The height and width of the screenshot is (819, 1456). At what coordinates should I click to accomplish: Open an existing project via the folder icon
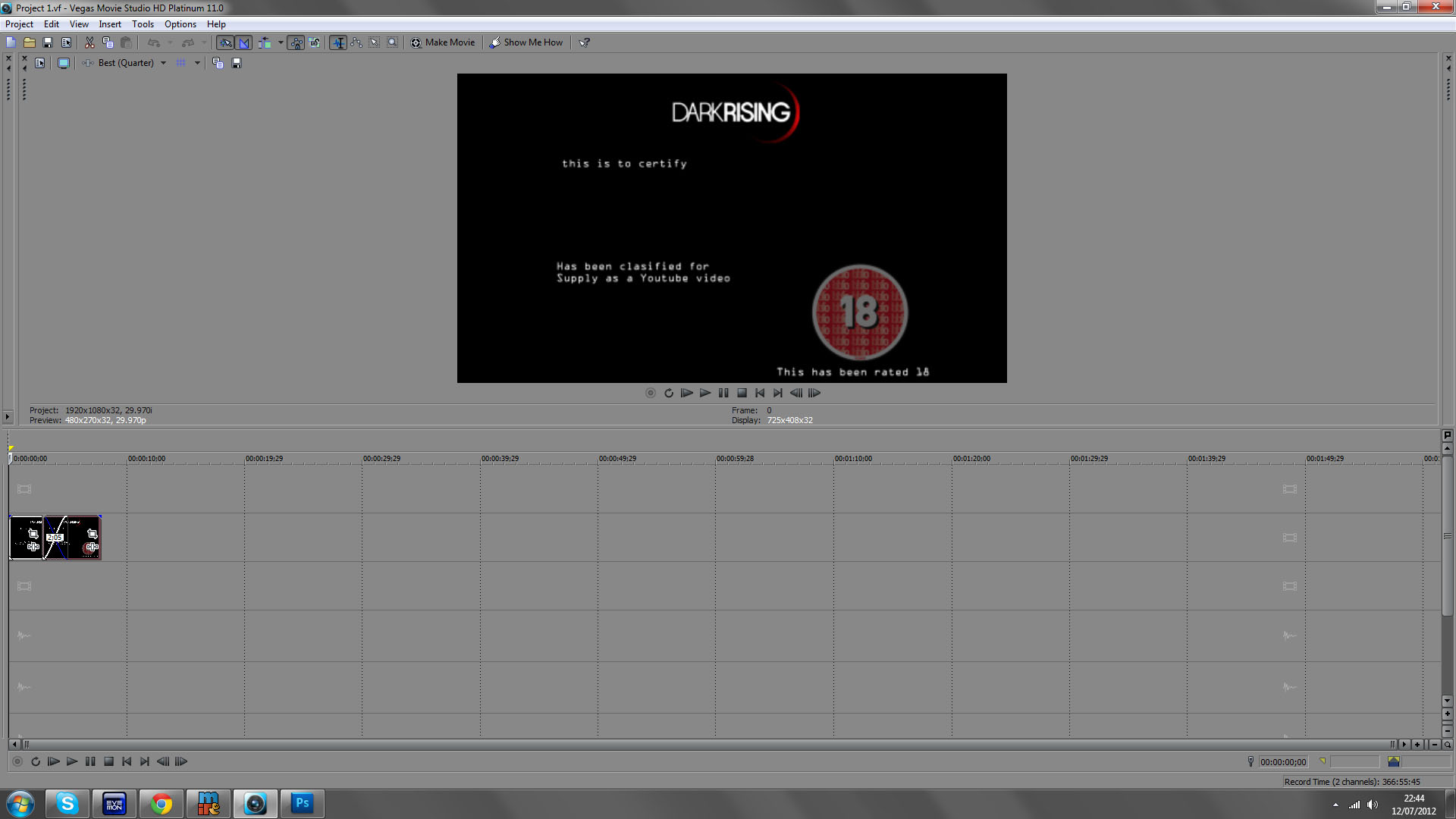[x=30, y=42]
